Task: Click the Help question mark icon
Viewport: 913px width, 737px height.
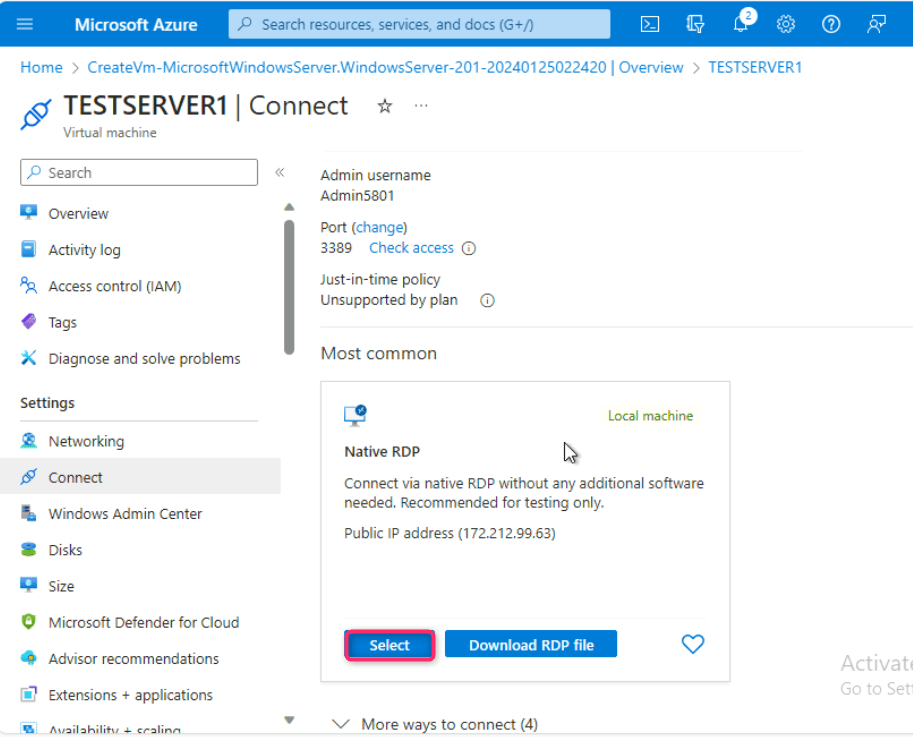Action: [x=831, y=24]
